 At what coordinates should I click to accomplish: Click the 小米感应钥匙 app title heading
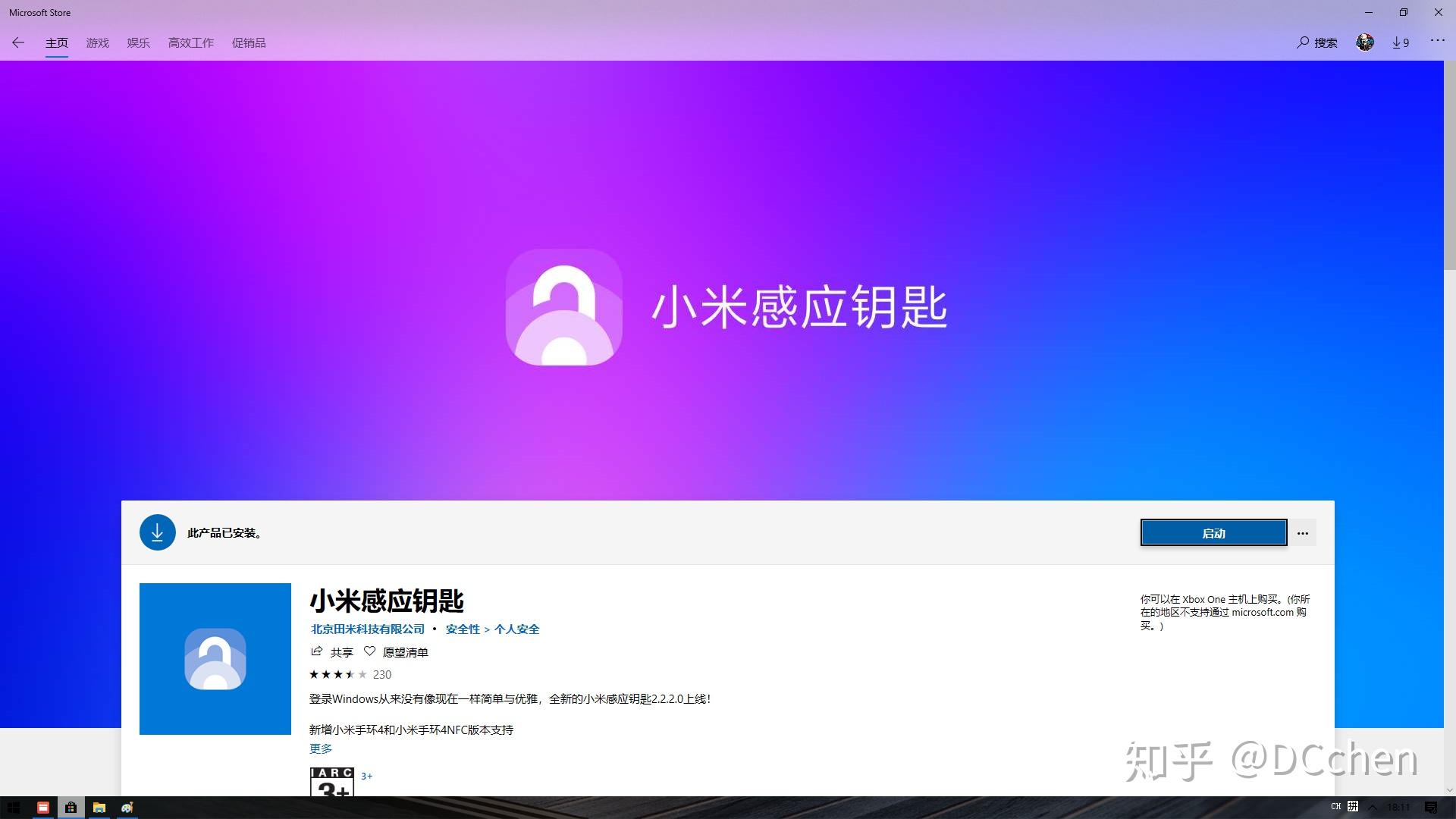[x=387, y=601]
